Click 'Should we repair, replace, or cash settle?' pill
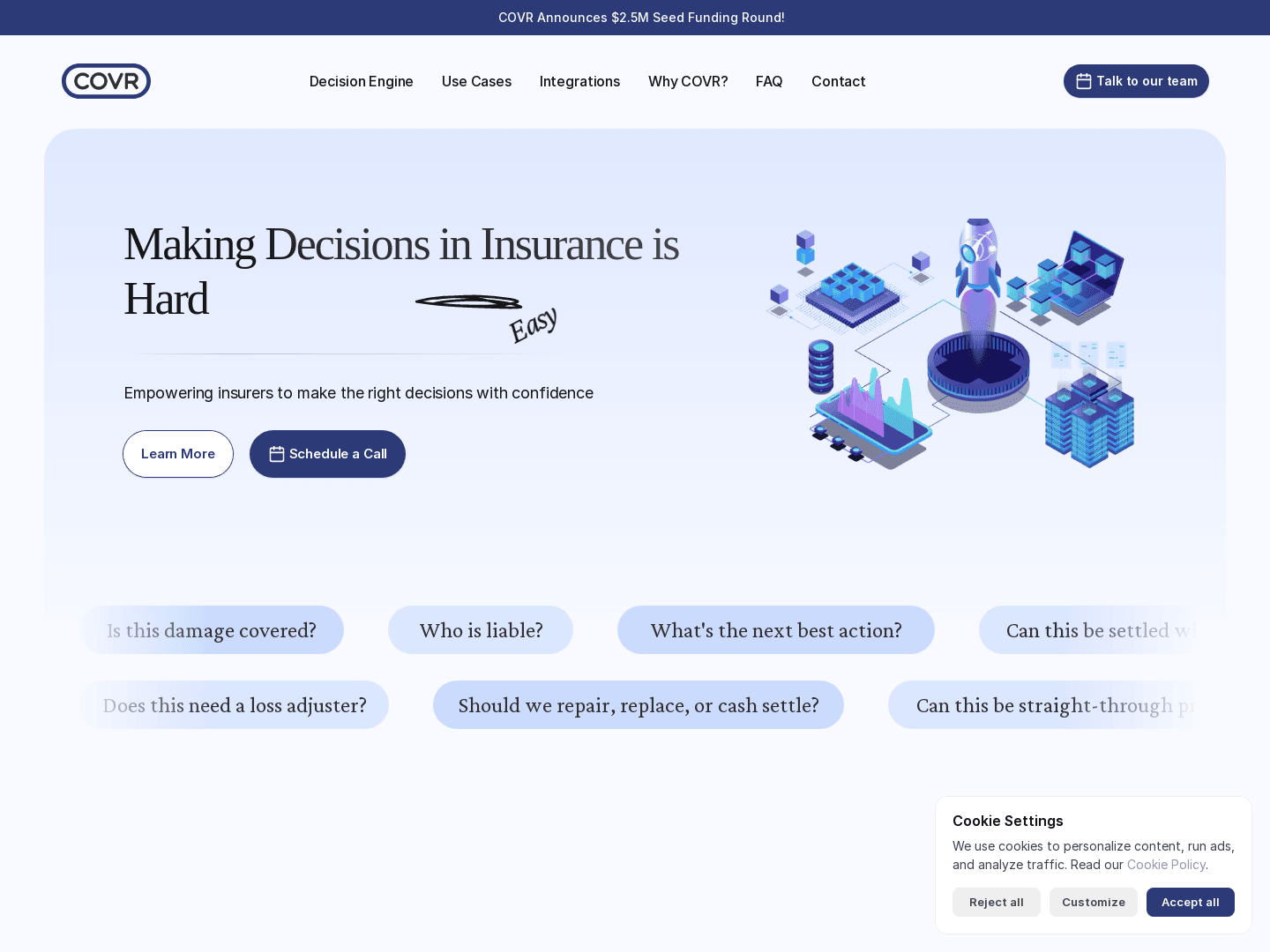The width and height of the screenshot is (1270, 952). [x=639, y=705]
